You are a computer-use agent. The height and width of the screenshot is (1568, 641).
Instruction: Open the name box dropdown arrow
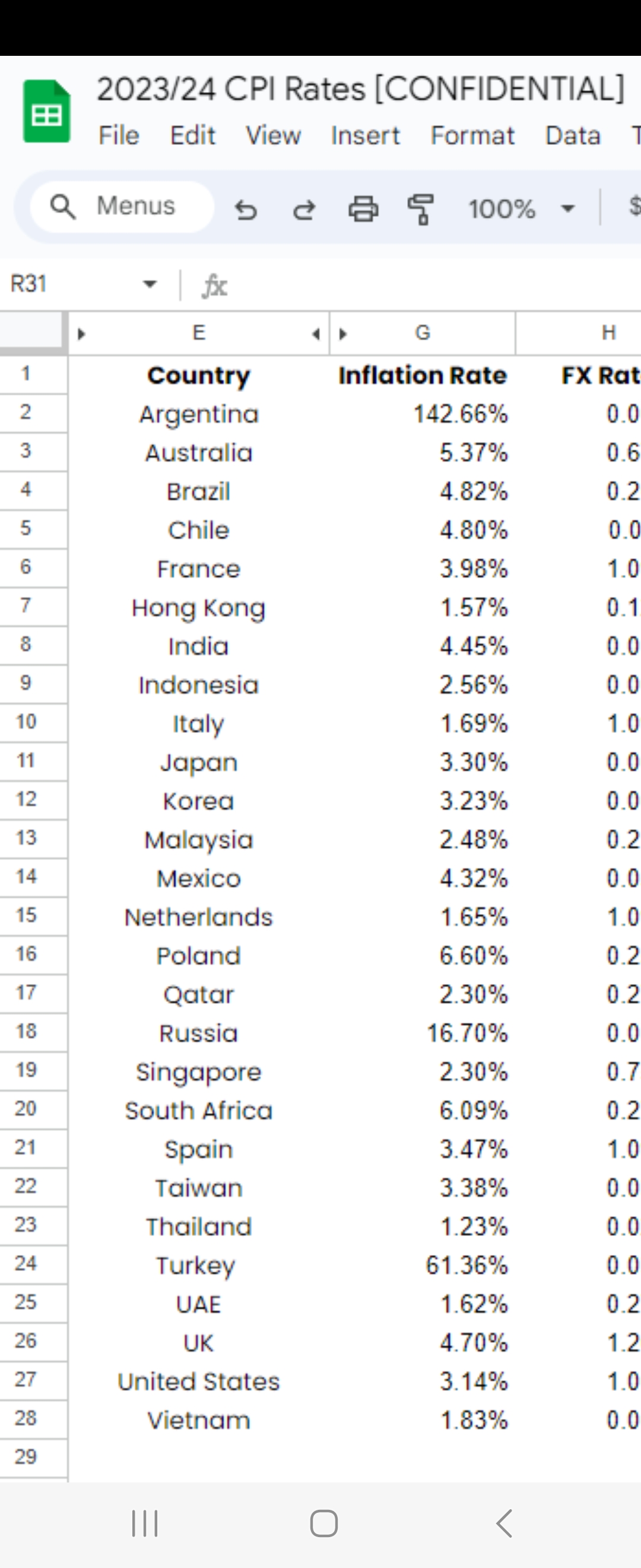(150, 284)
